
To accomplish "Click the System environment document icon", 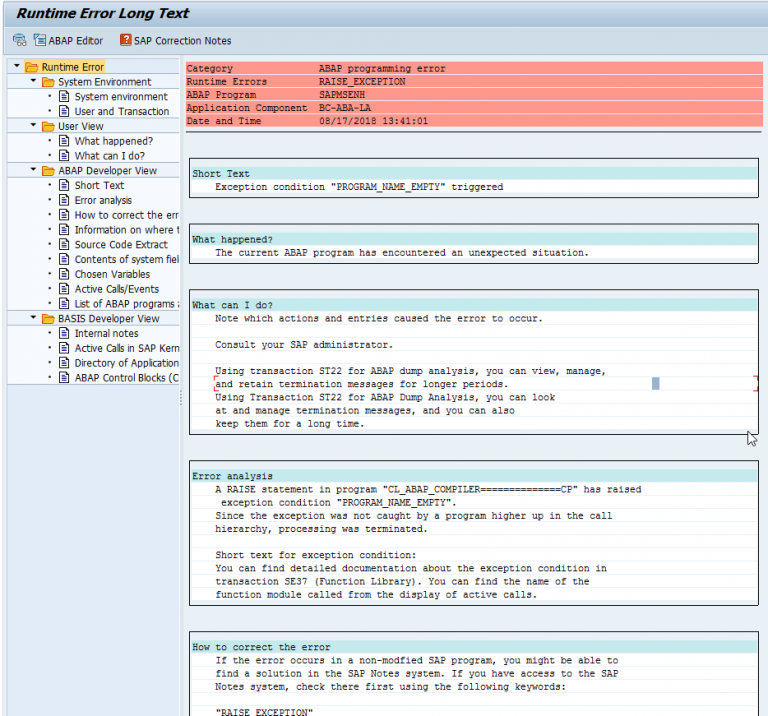I will [x=64, y=97].
